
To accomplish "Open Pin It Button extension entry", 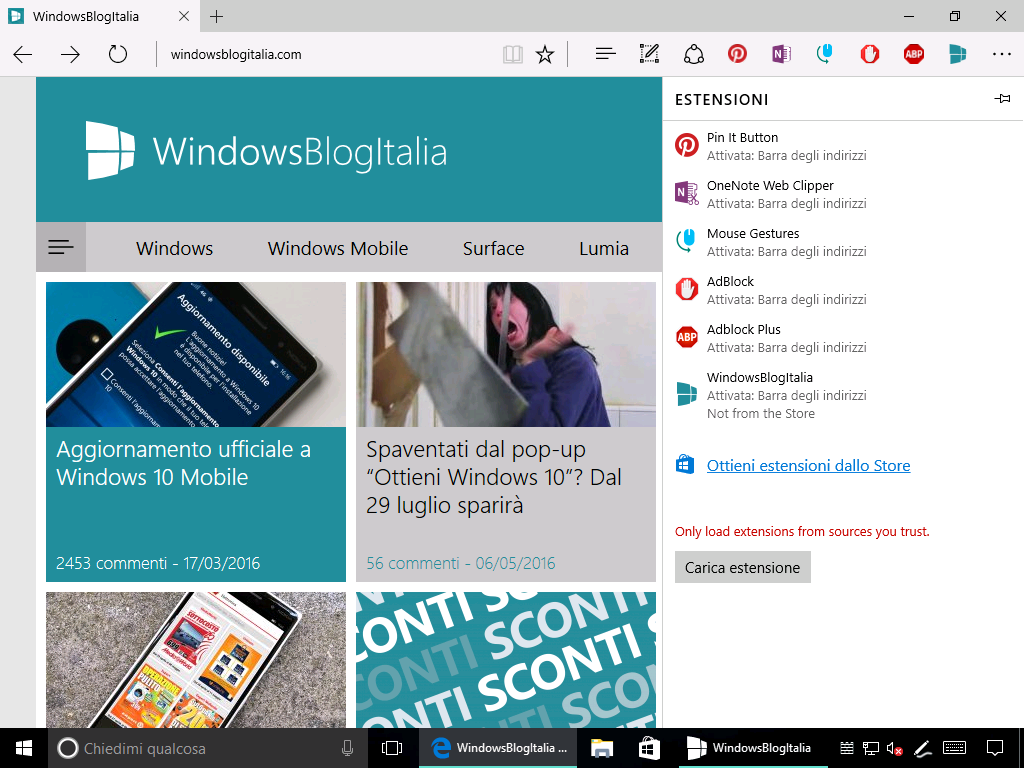I will coord(842,146).
